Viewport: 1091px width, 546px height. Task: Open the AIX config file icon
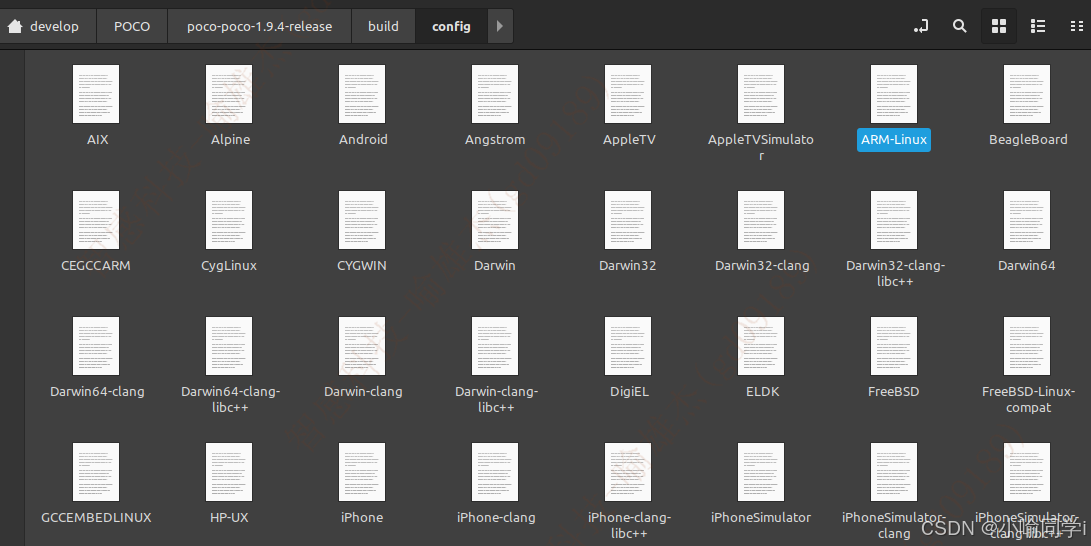(96, 94)
